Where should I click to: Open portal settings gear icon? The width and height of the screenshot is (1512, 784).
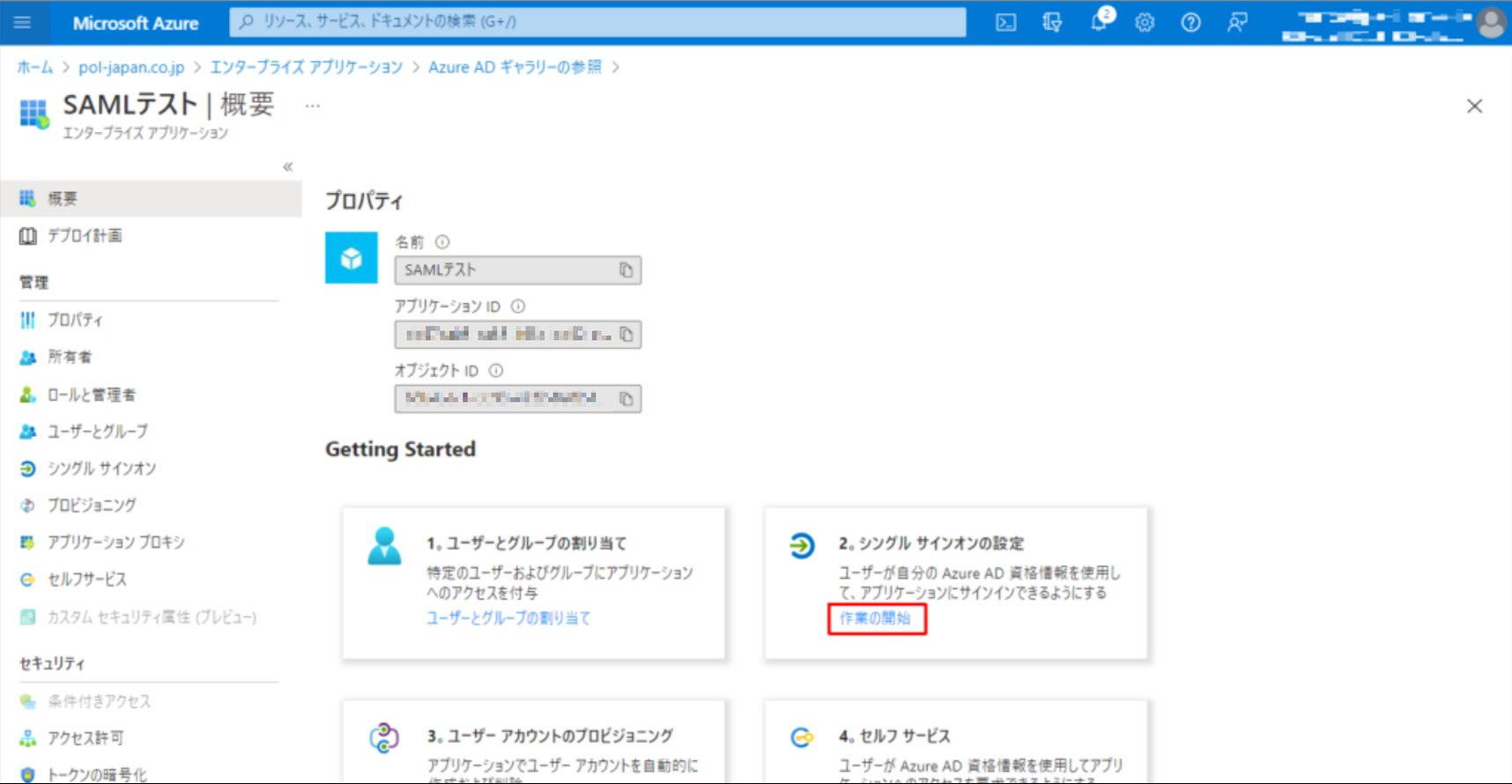1145,23
